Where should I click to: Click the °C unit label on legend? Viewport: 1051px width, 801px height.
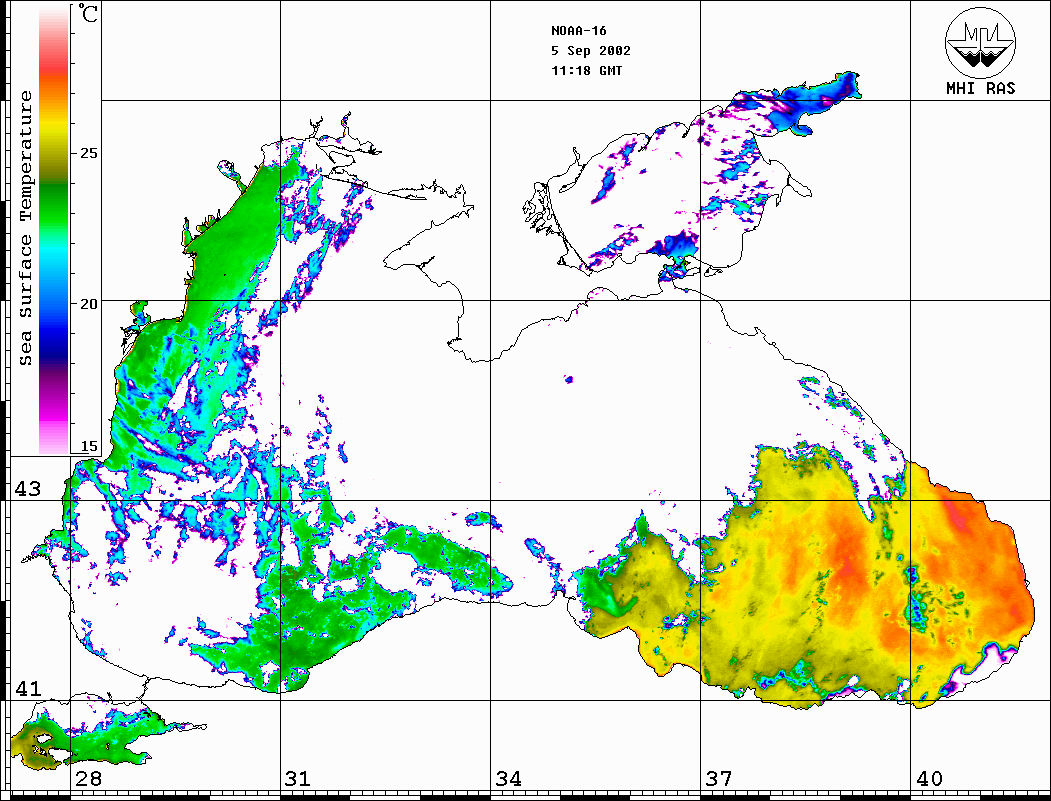[86, 13]
